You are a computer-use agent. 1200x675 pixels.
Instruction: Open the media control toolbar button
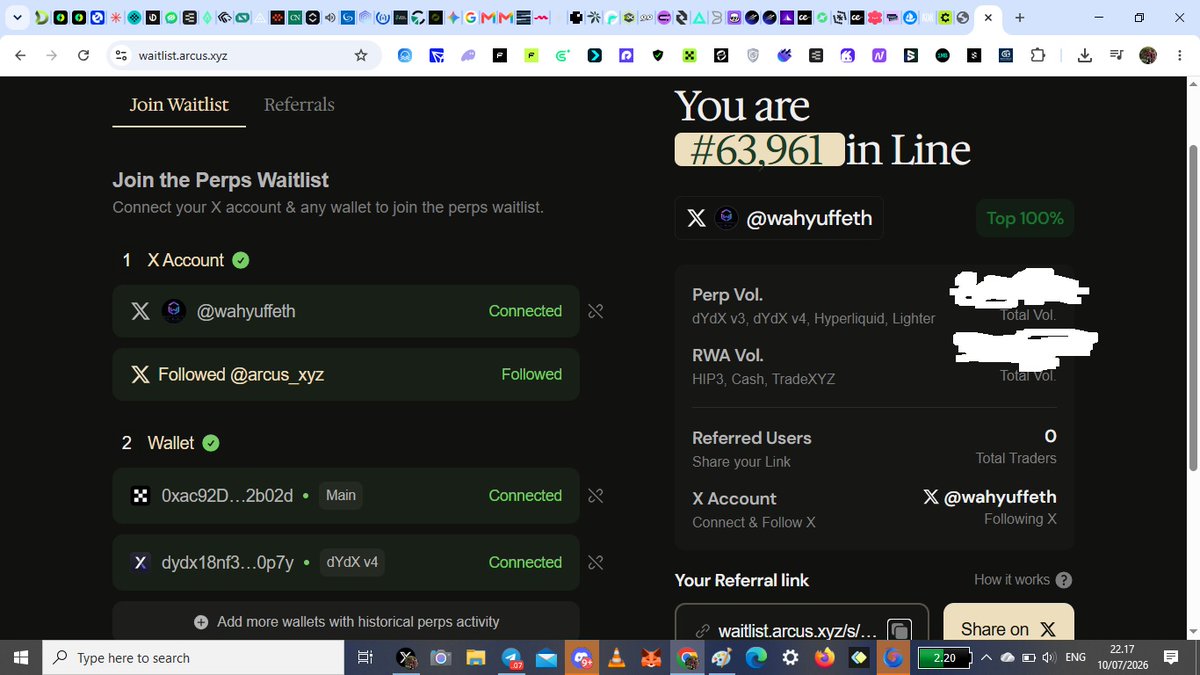(1116, 56)
